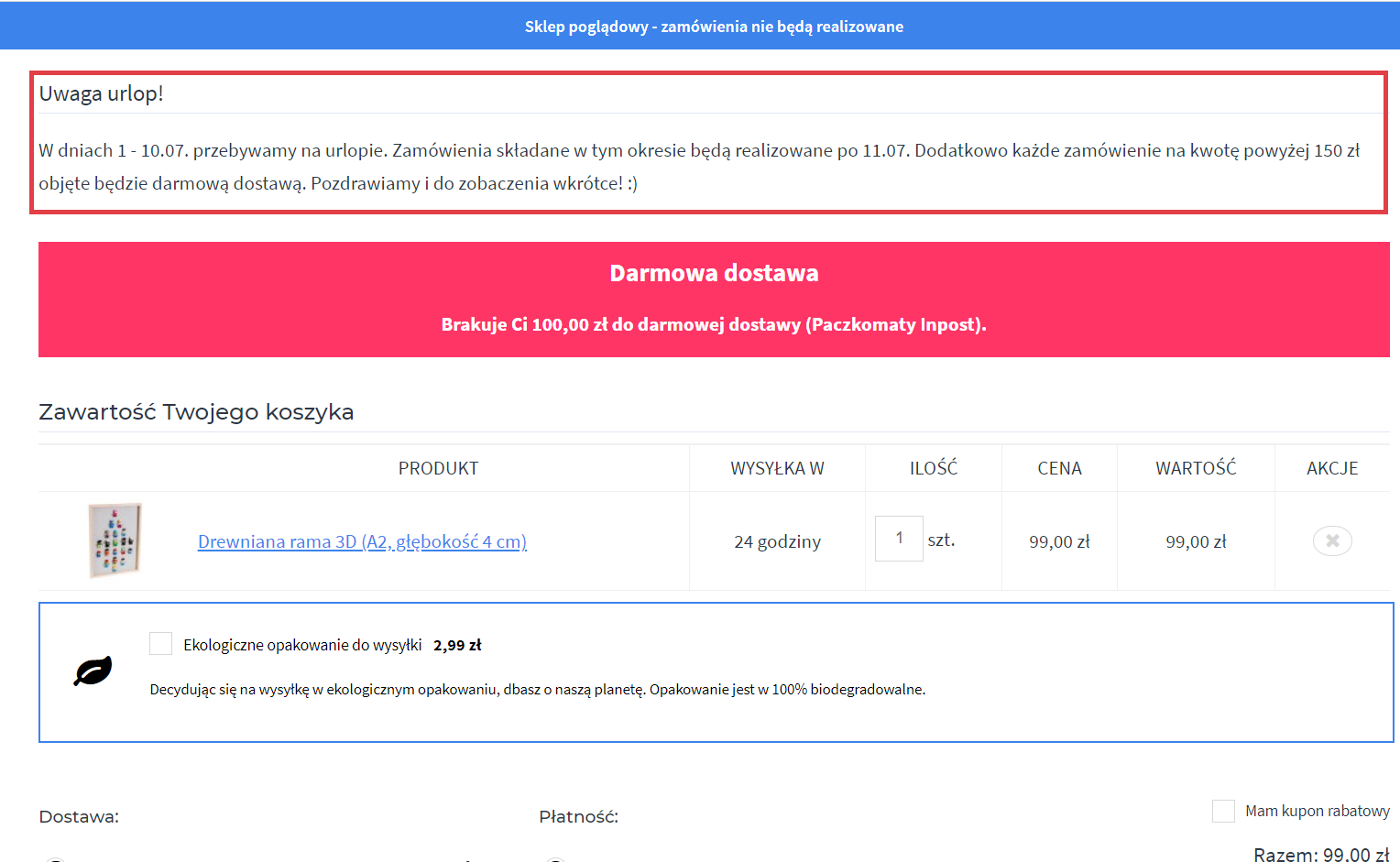Click the 'Mam kupon rabatowy' label text
The image size is (1400, 862).
[x=1317, y=811]
